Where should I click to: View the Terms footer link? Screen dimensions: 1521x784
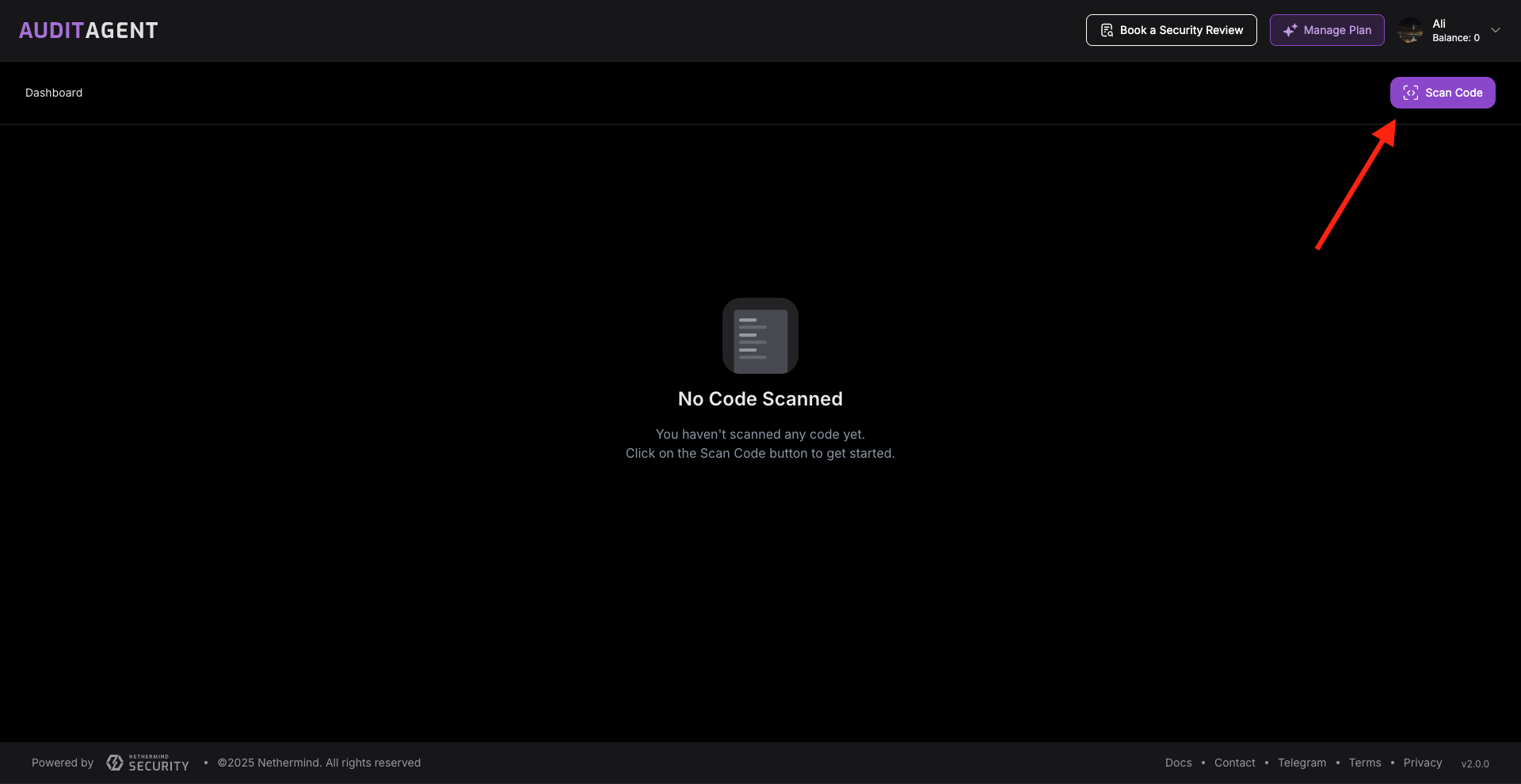(x=1364, y=763)
